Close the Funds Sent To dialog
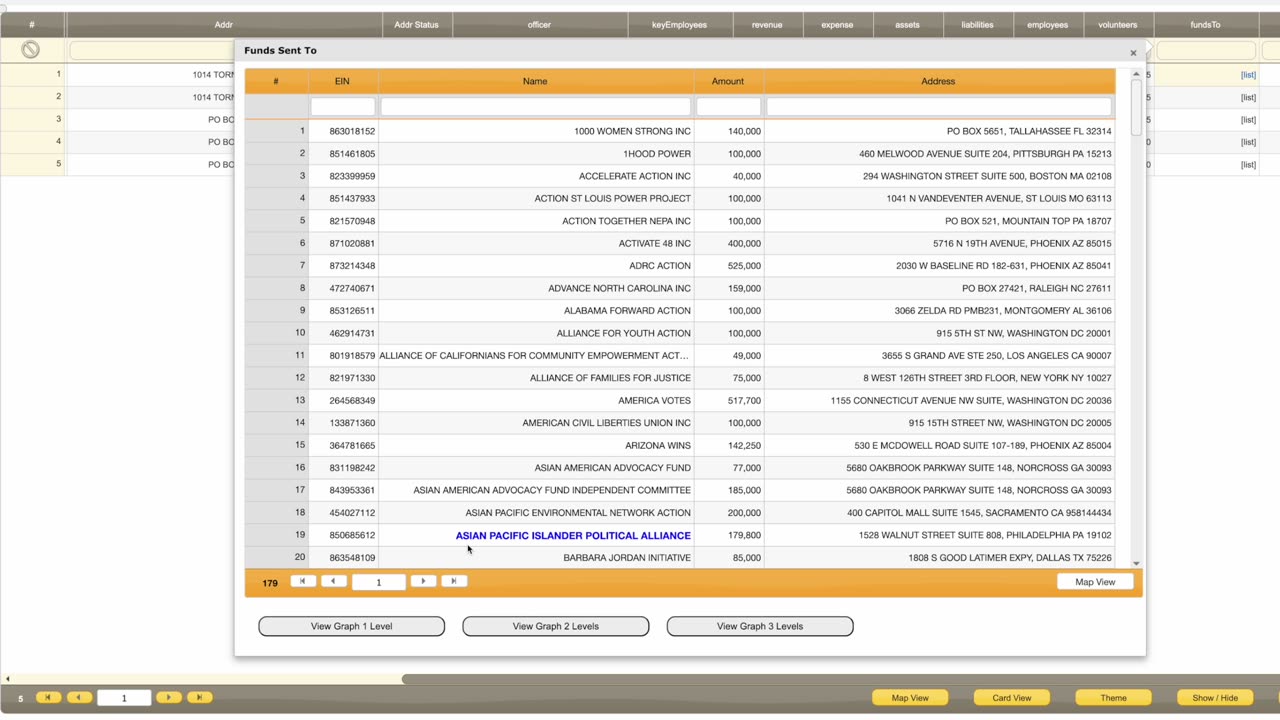 click(x=1133, y=53)
